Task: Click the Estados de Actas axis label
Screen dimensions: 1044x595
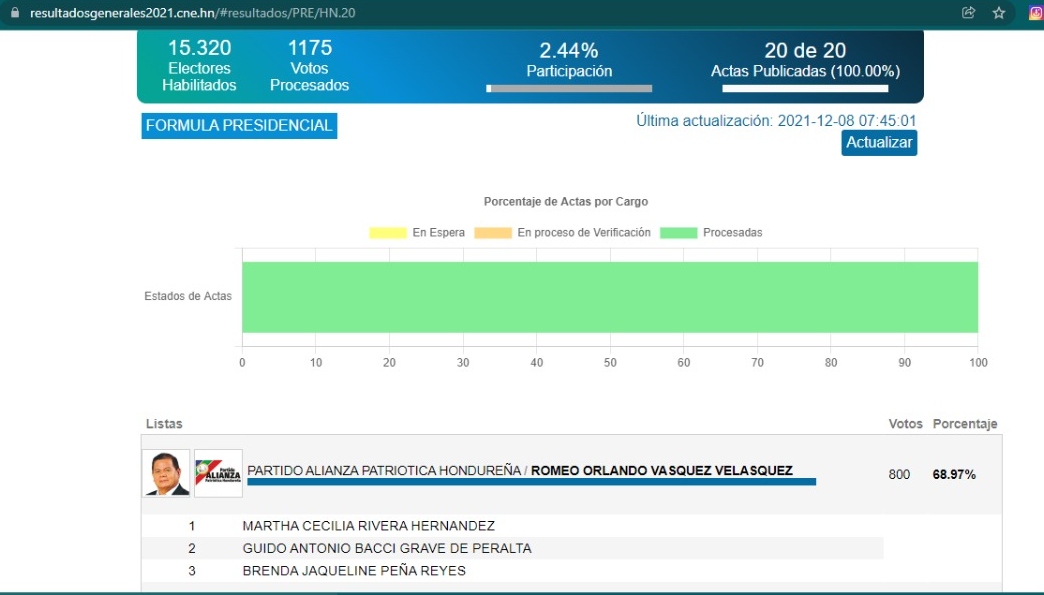Action: (188, 296)
